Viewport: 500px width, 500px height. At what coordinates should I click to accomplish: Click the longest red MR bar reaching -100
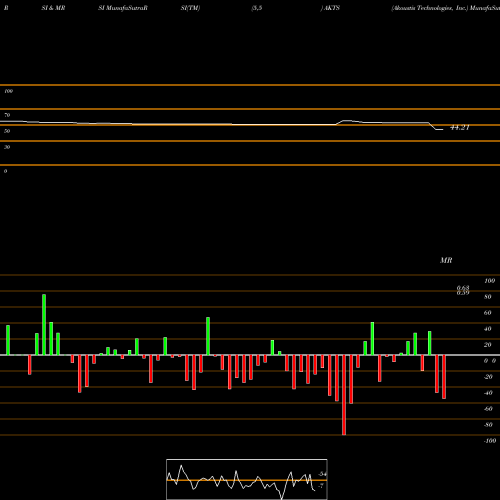(344, 395)
